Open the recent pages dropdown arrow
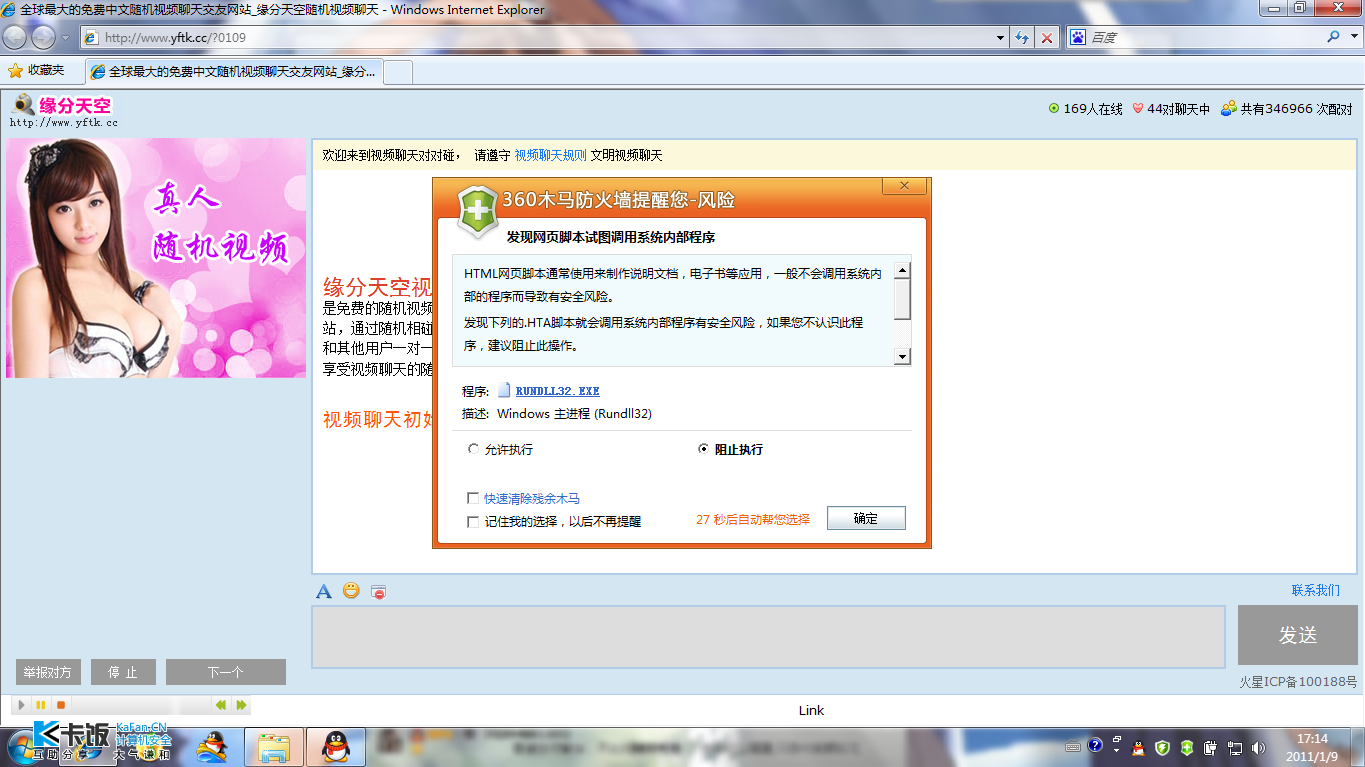The width and height of the screenshot is (1365, 767). click(65, 38)
